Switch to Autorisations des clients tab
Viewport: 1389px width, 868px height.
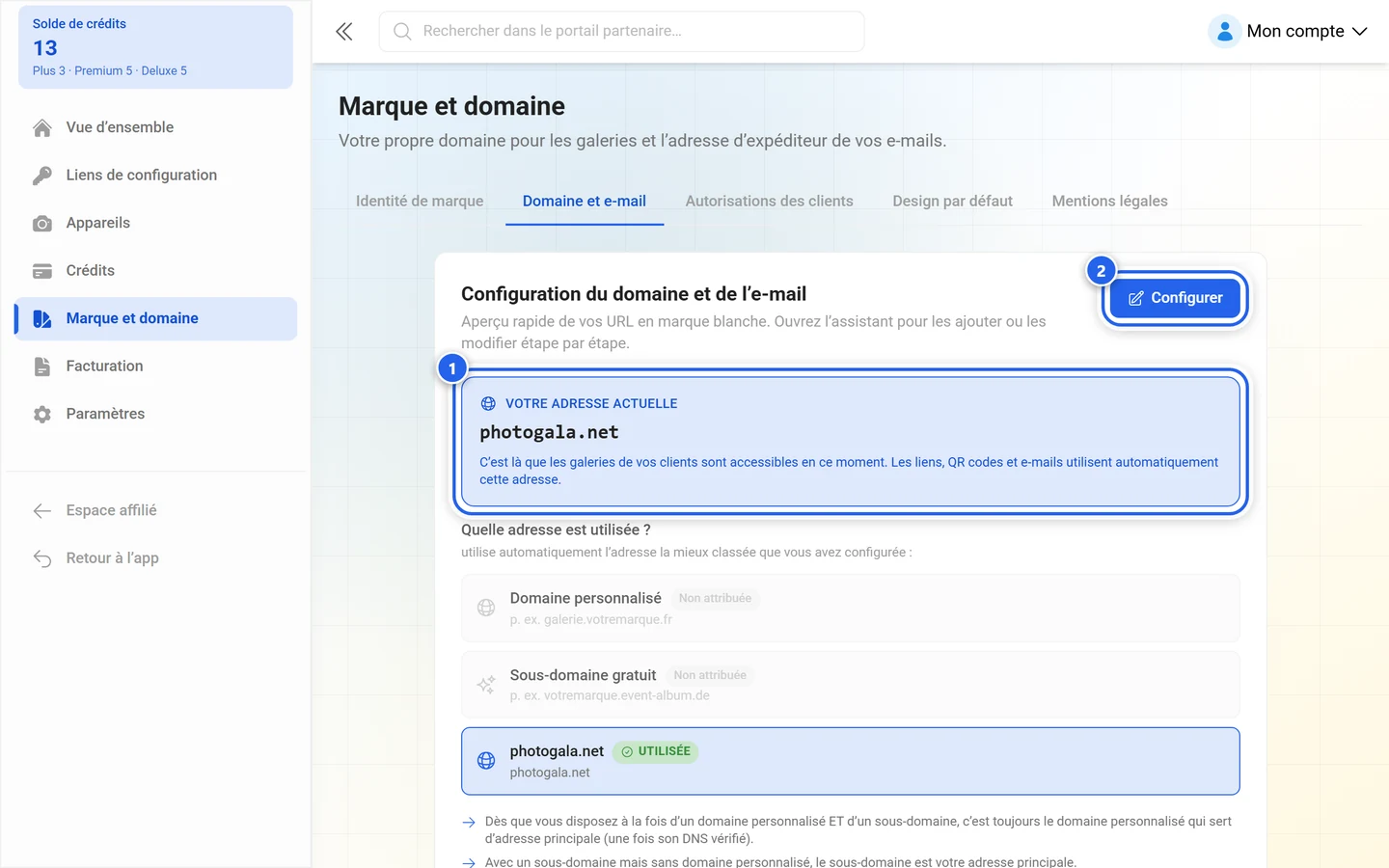tap(770, 201)
